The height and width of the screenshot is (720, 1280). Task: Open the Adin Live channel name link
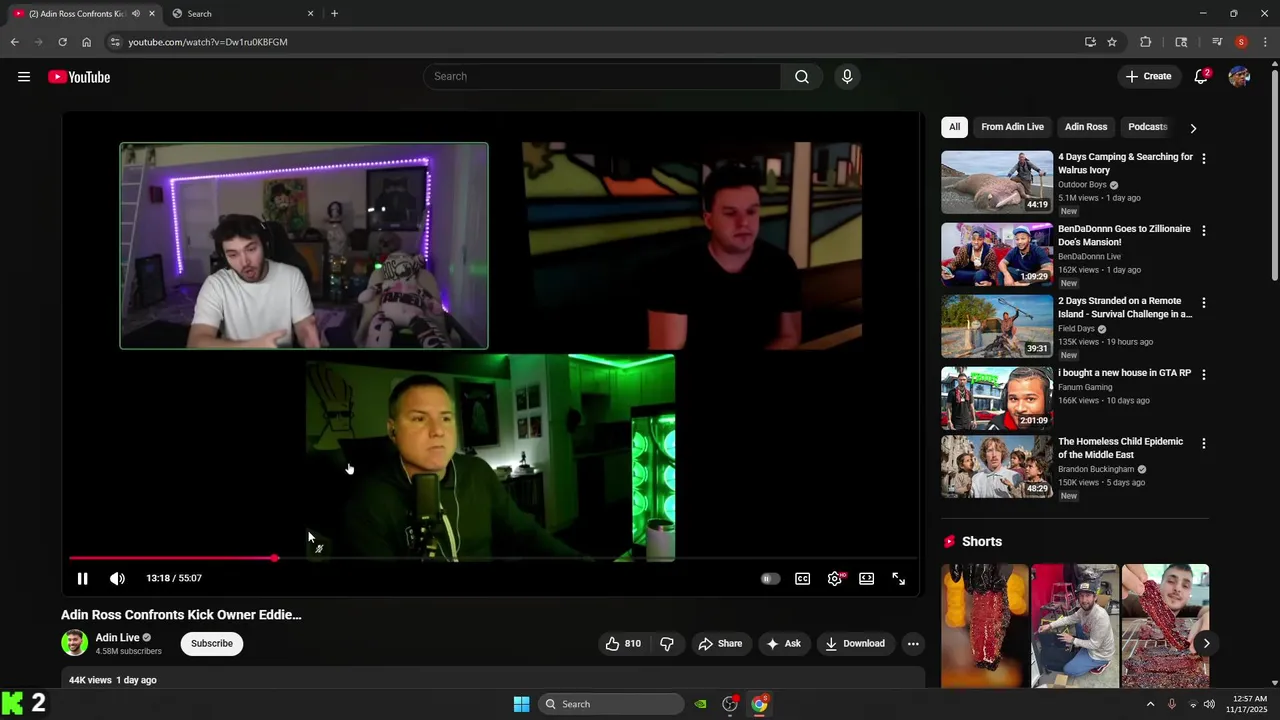117,638
